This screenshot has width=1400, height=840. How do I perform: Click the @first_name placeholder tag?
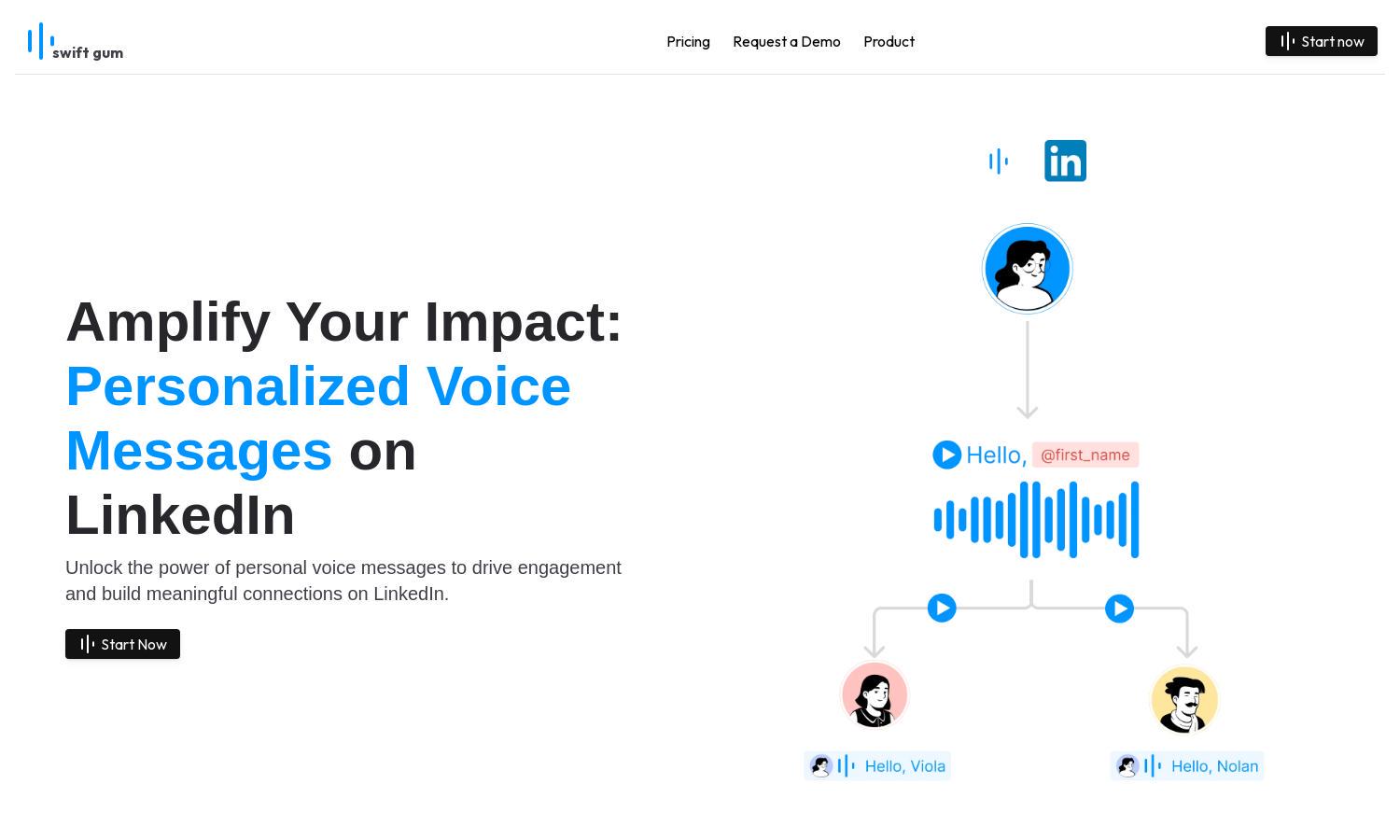tap(1085, 455)
